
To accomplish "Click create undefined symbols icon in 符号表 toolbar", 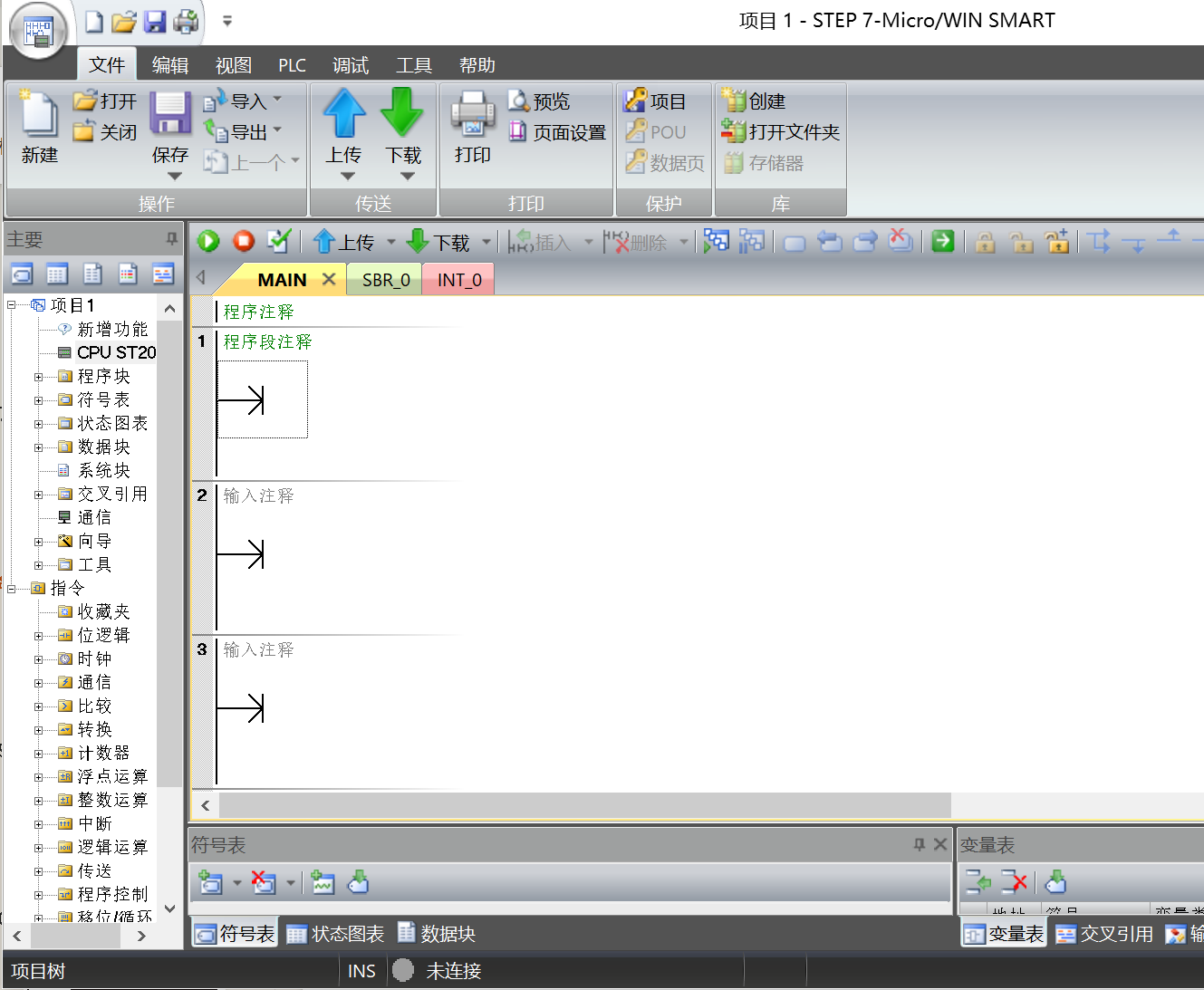I will point(323,882).
